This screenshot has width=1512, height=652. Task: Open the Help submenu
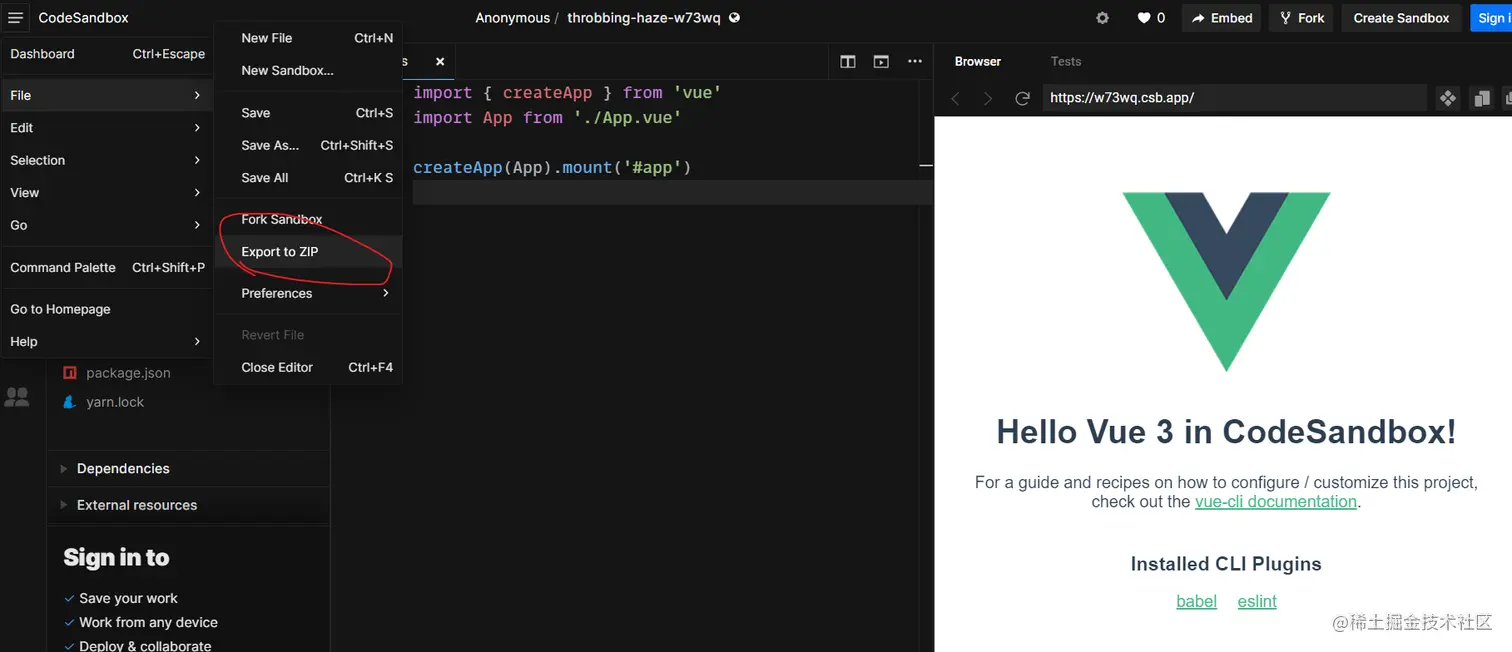point(106,341)
